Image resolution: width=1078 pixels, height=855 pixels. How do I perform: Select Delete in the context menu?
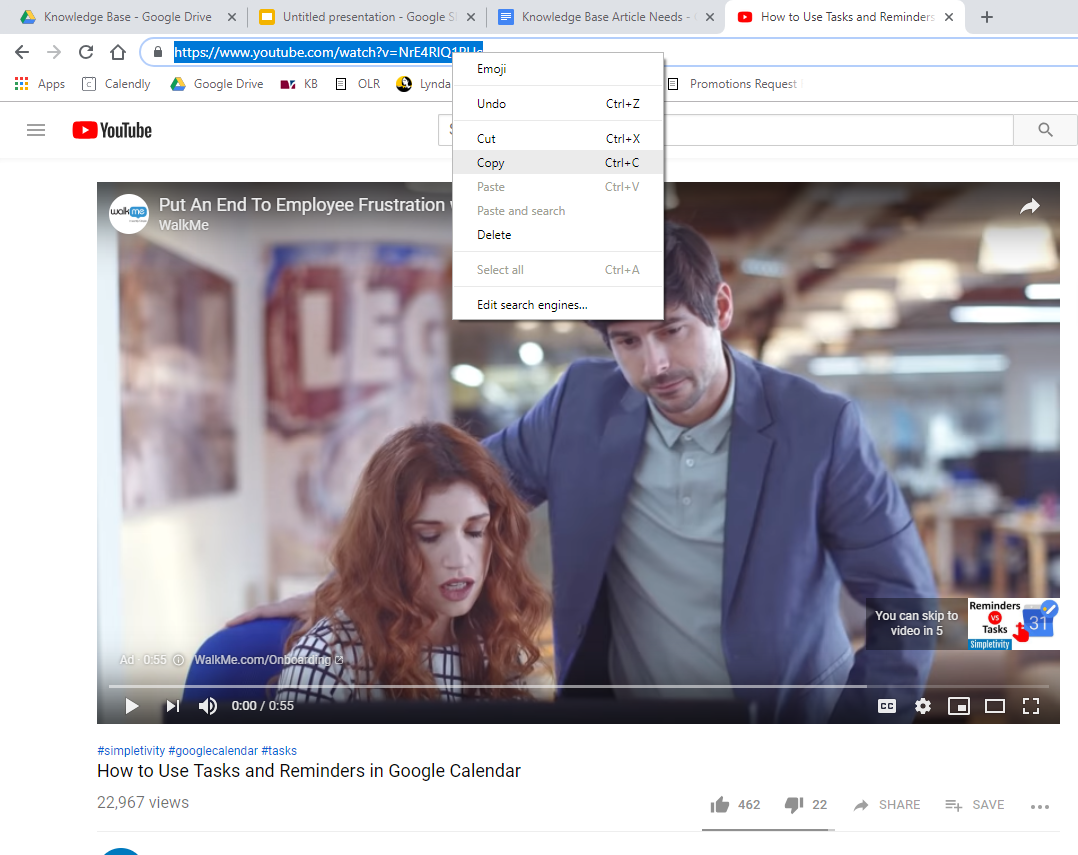point(558,235)
